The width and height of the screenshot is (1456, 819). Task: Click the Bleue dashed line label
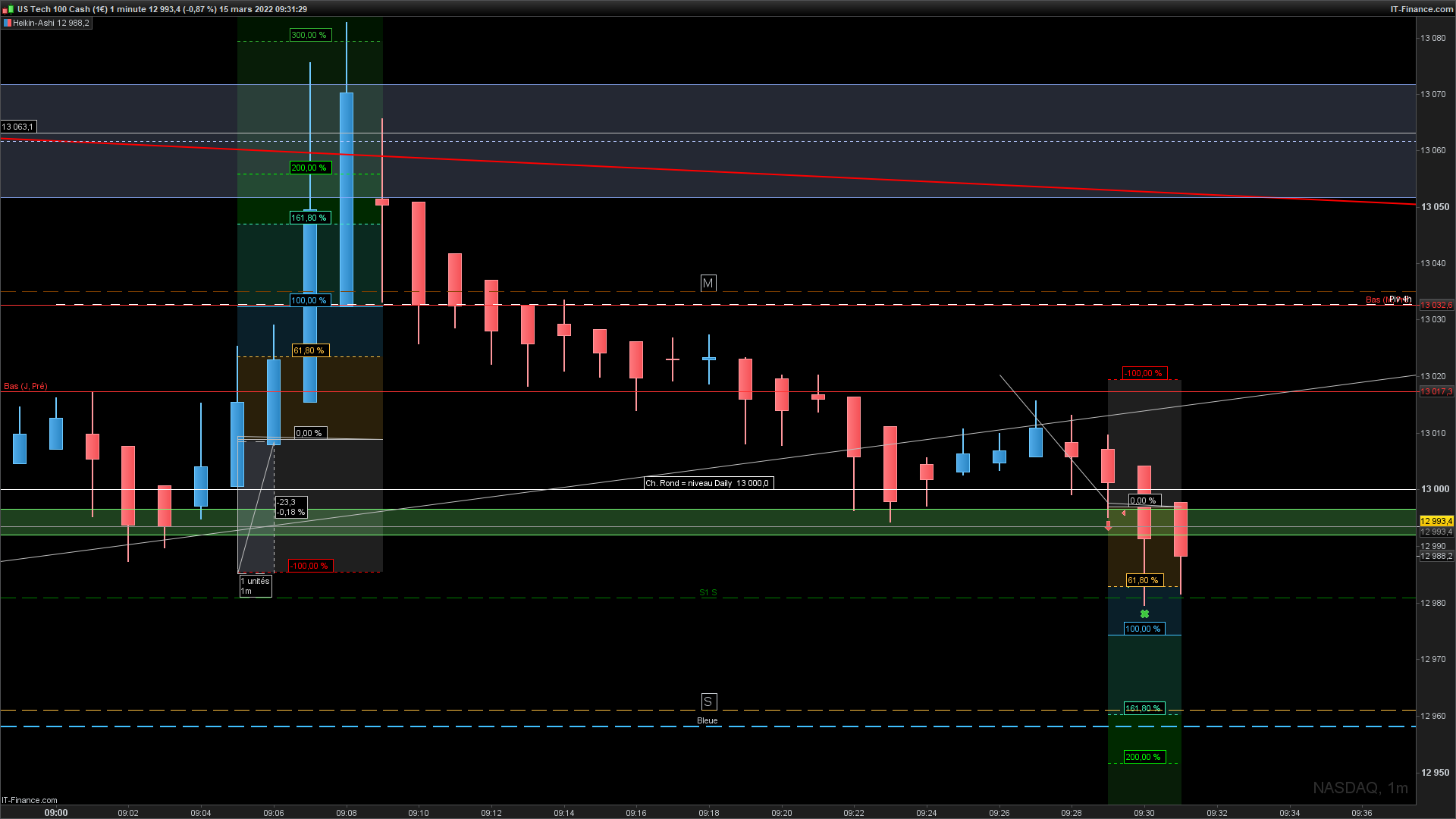(707, 720)
